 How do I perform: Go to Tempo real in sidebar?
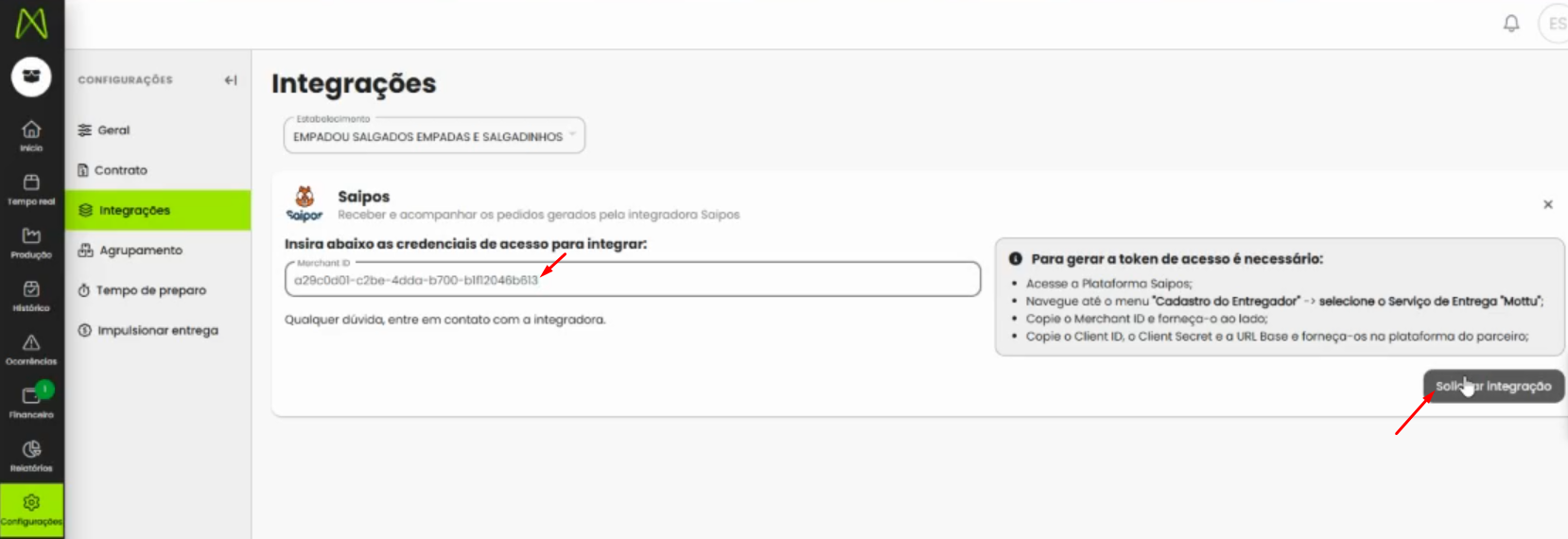31,188
